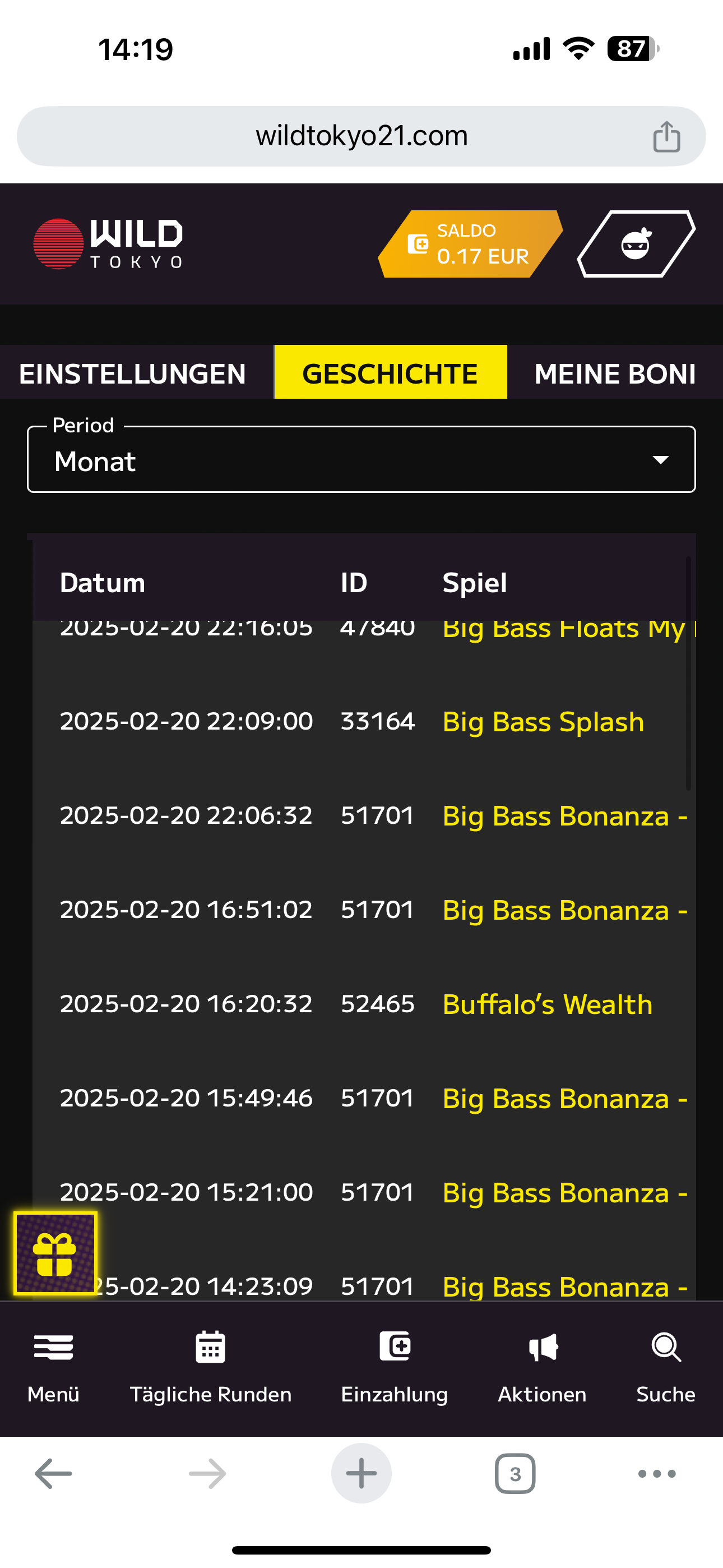The image size is (723, 1568).
Task: Switch to the Meine Boni tab
Action: click(x=615, y=373)
